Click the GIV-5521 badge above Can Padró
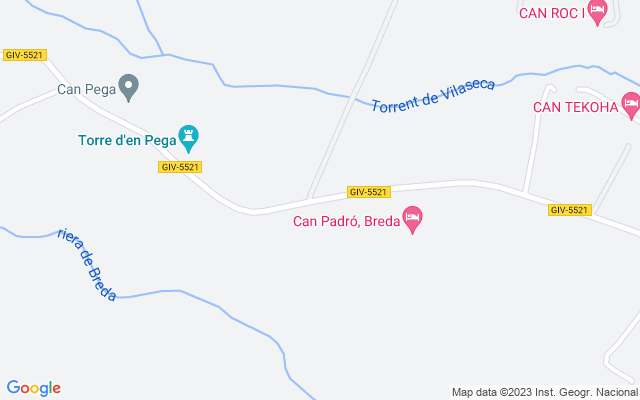 pyautogui.click(x=369, y=192)
